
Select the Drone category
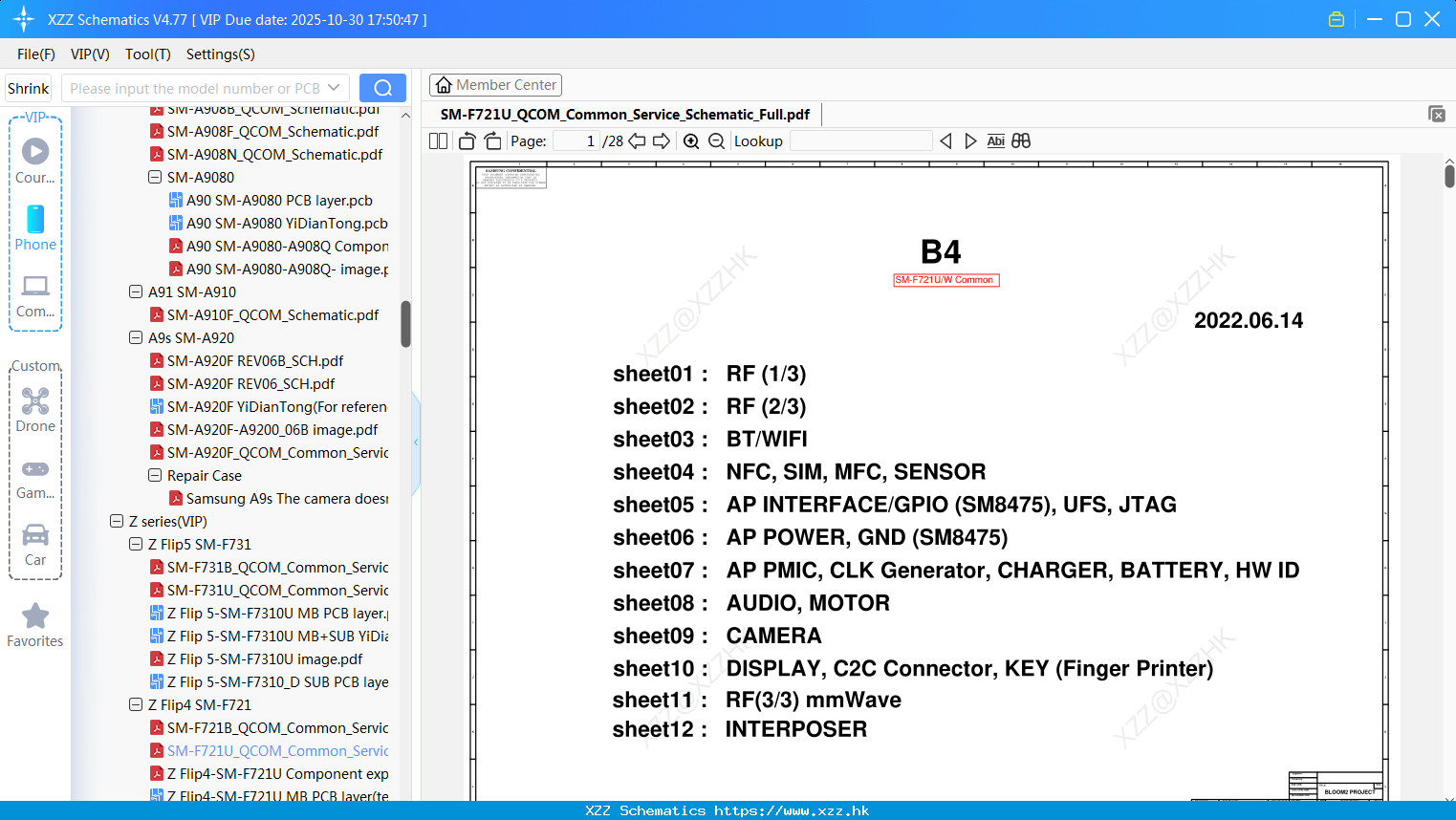coord(35,409)
